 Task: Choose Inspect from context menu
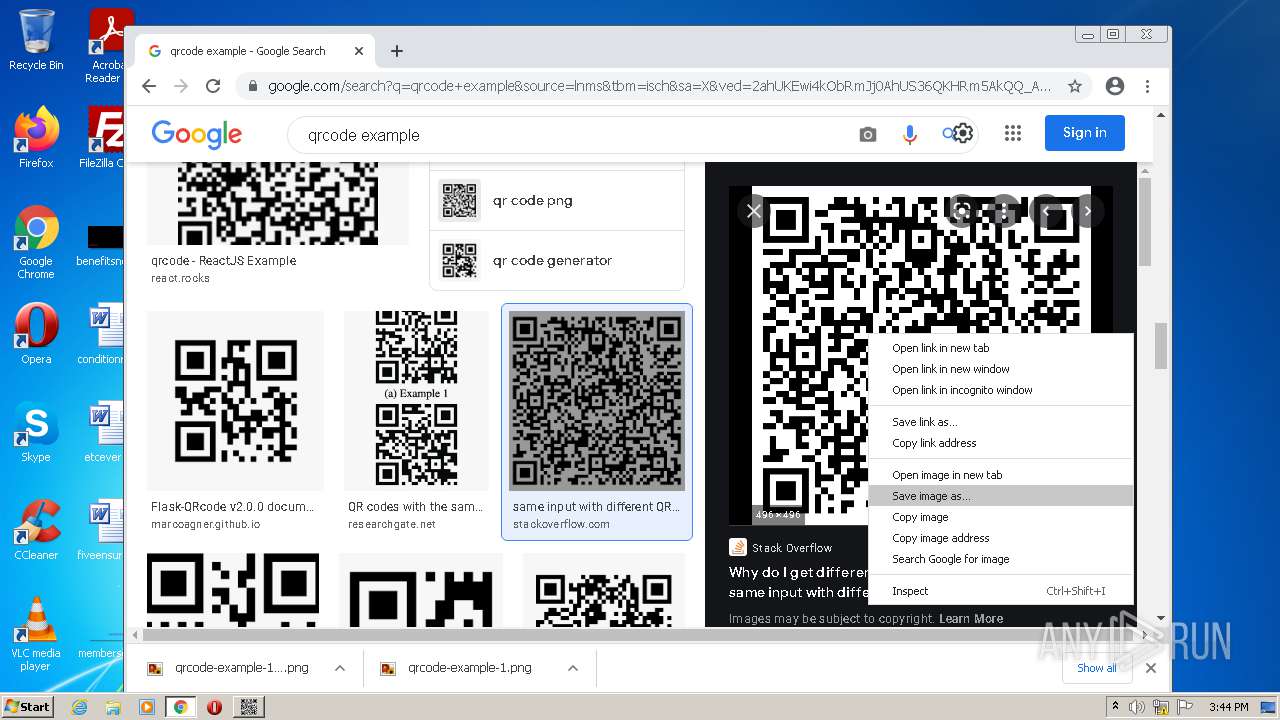point(1001,591)
